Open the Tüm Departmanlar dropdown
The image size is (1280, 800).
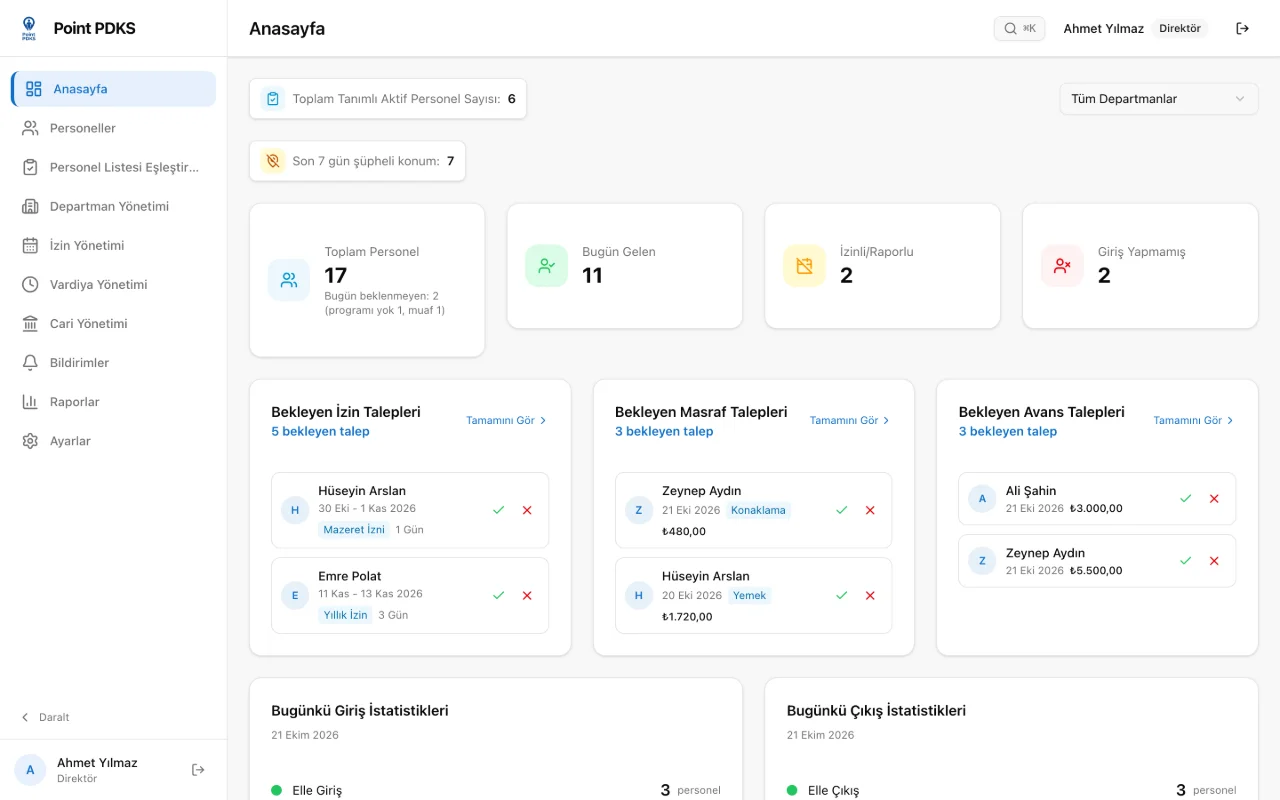click(1159, 99)
